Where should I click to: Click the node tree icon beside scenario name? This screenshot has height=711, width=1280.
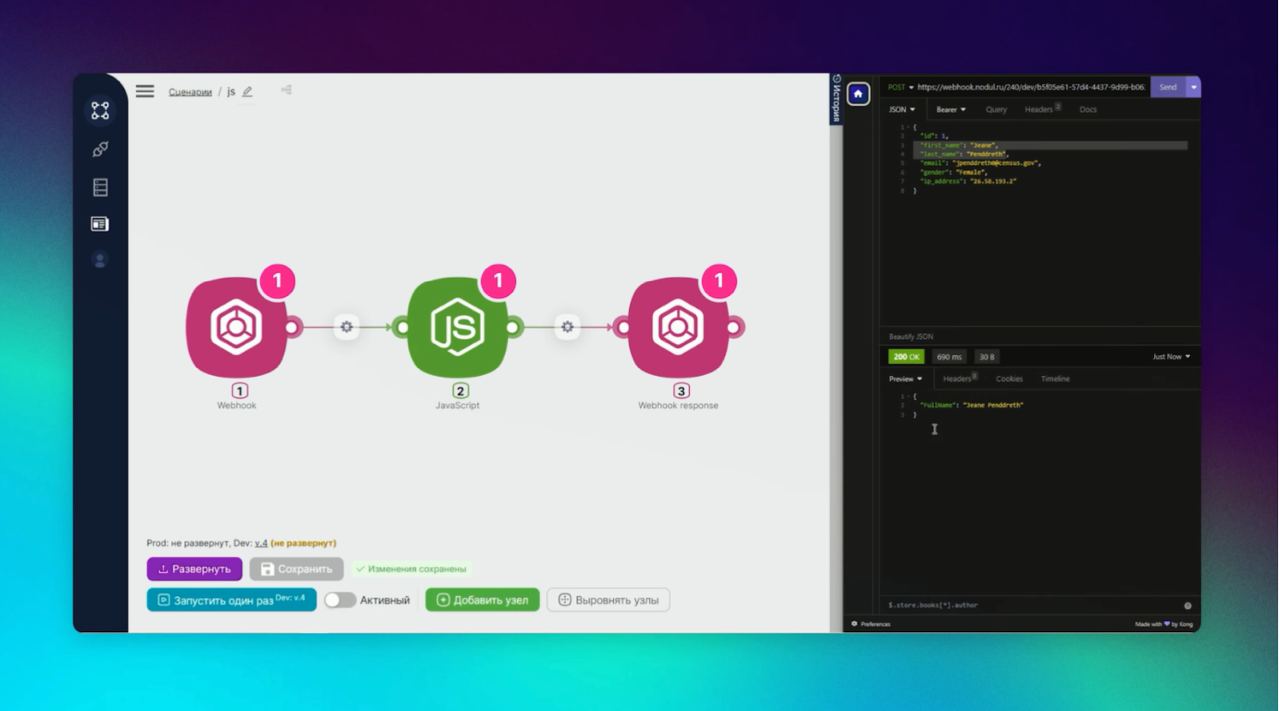pyautogui.click(x=286, y=90)
